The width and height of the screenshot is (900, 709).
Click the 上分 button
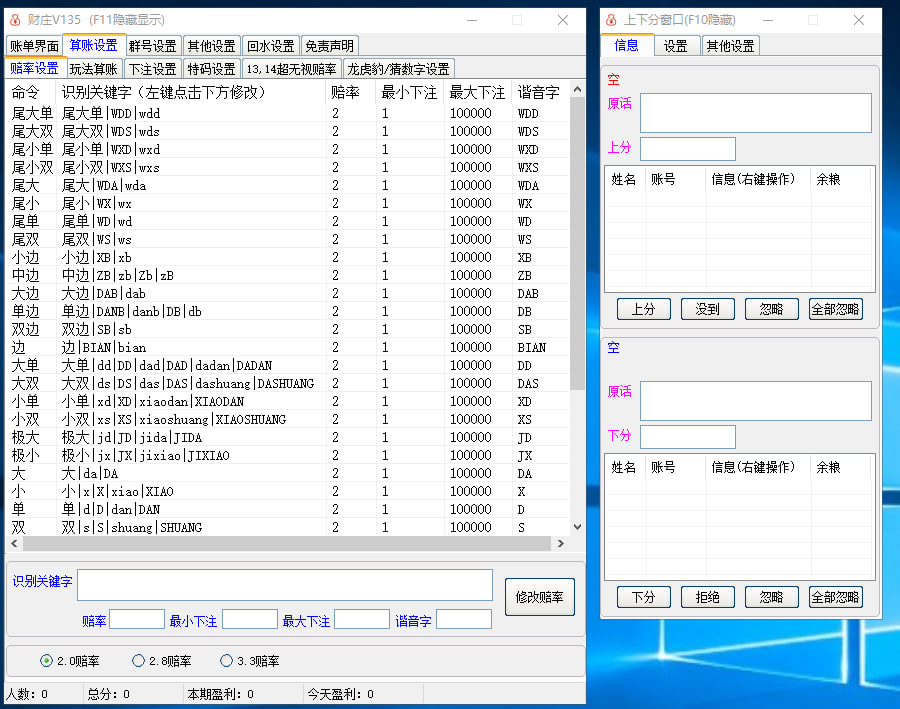[x=643, y=309]
